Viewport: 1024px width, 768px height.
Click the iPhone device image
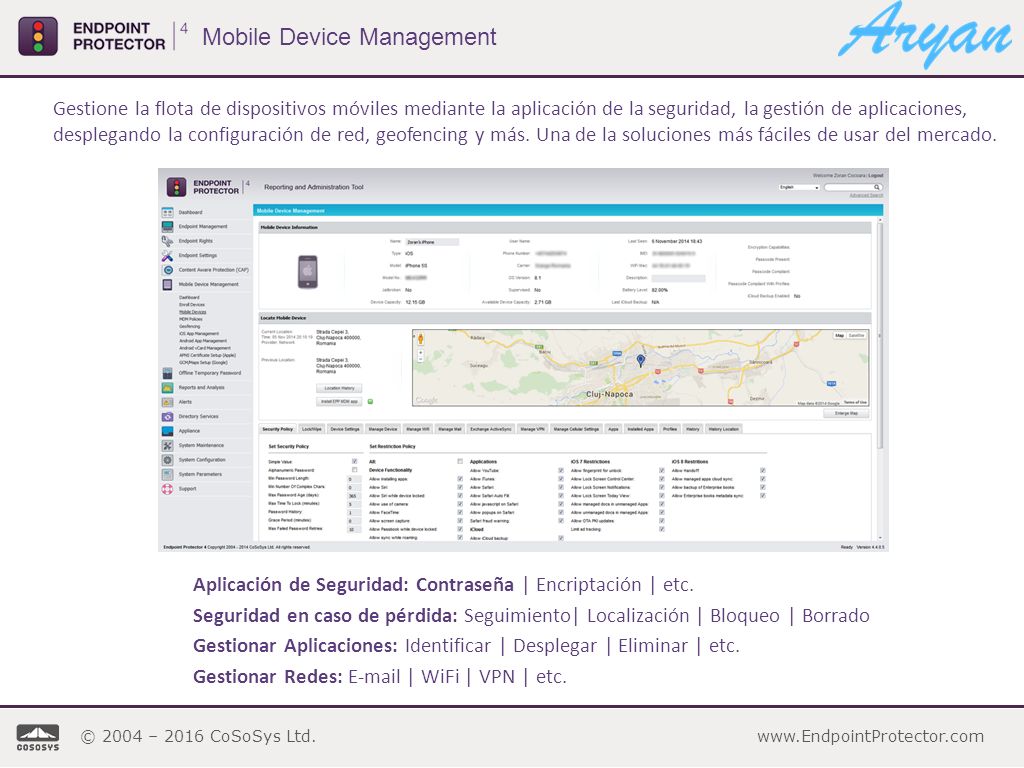click(308, 272)
